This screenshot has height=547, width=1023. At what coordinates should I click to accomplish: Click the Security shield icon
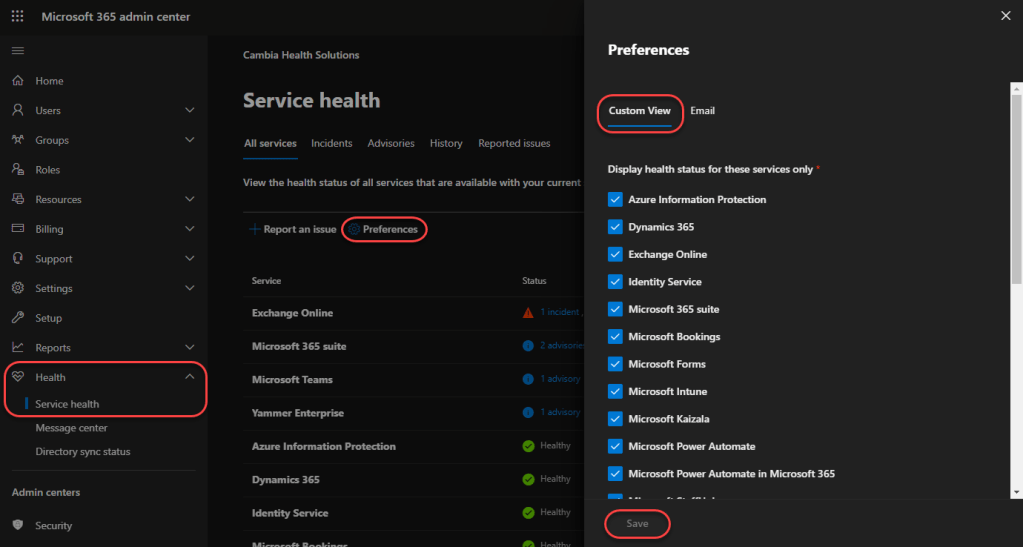tap(18, 525)
